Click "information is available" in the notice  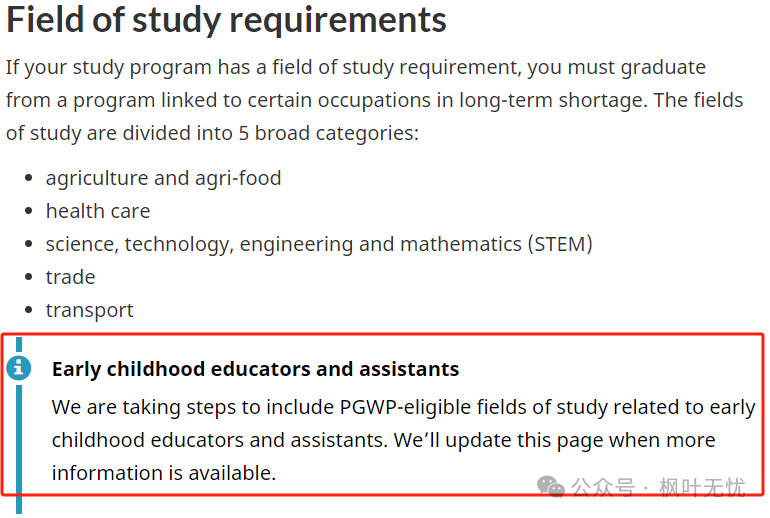tap(163, 473)
